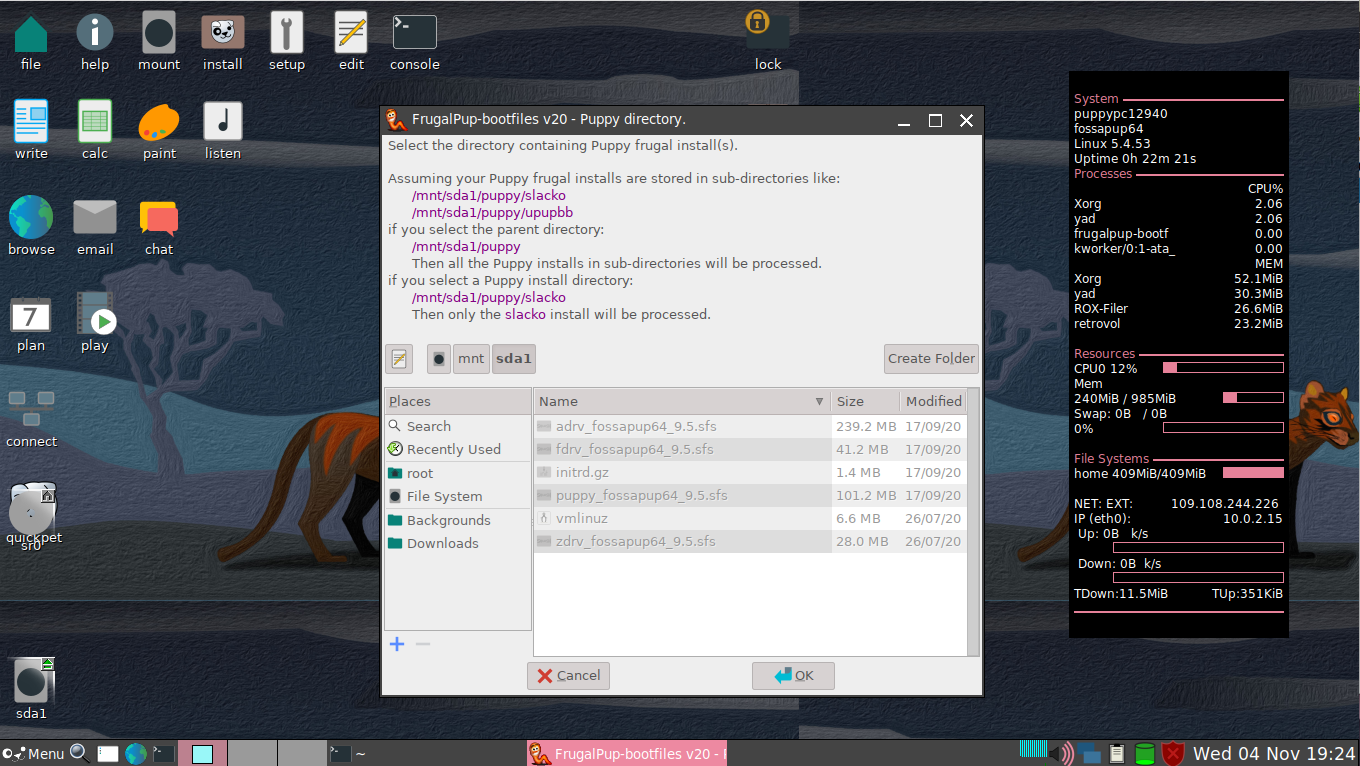Open Backgrounds bookmark in Places

[x=457, y=520]
